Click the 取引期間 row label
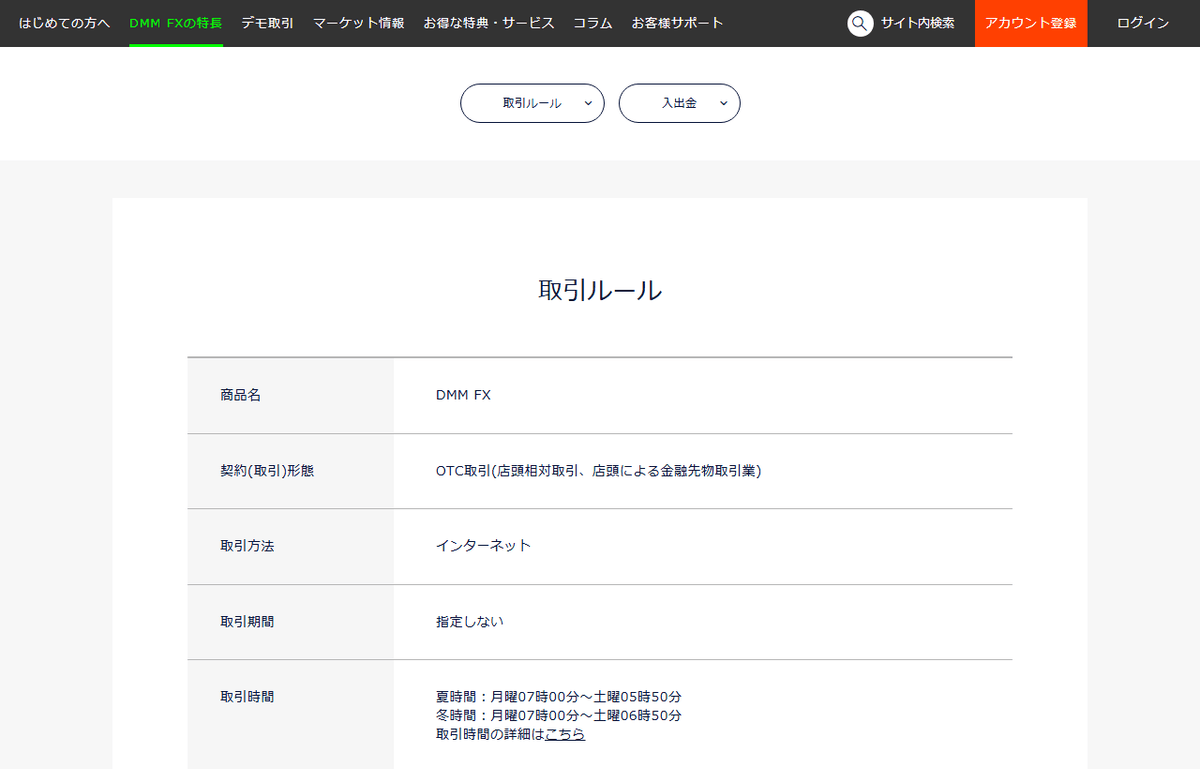This screenshot has width=1200, height=769. tap(247, 622)
